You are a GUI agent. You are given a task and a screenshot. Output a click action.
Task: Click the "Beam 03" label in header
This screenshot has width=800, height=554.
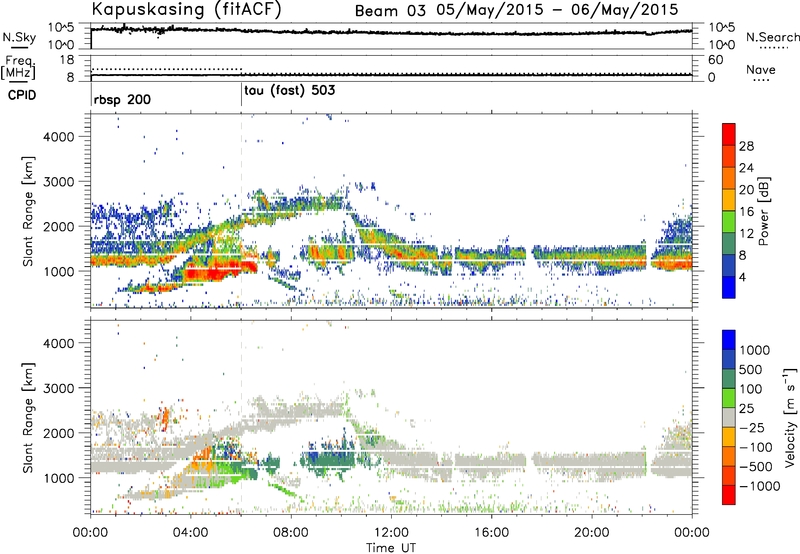click(x=390, y=11)
